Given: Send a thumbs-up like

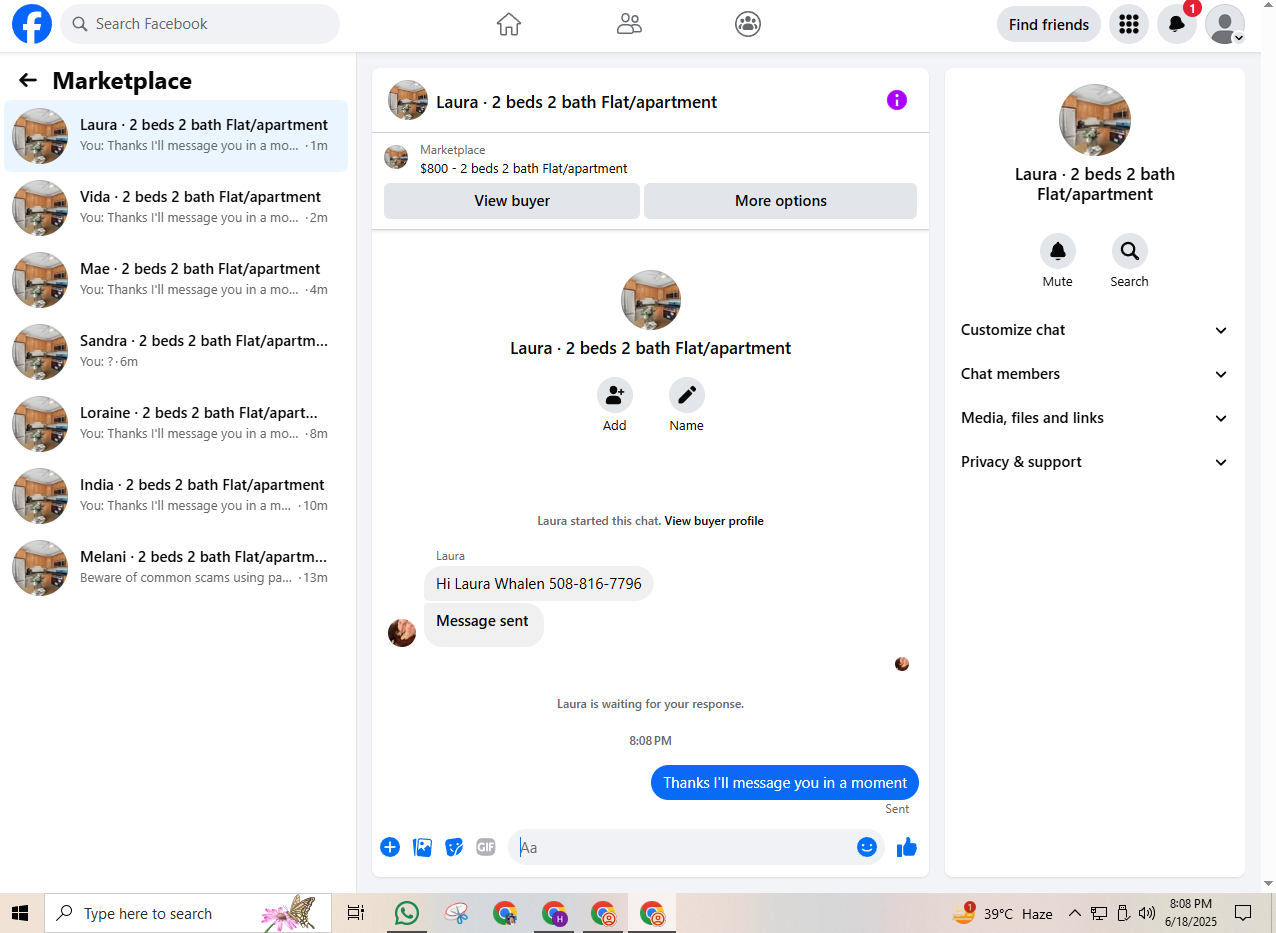Looking at the screenshot, I should (907, 847).
